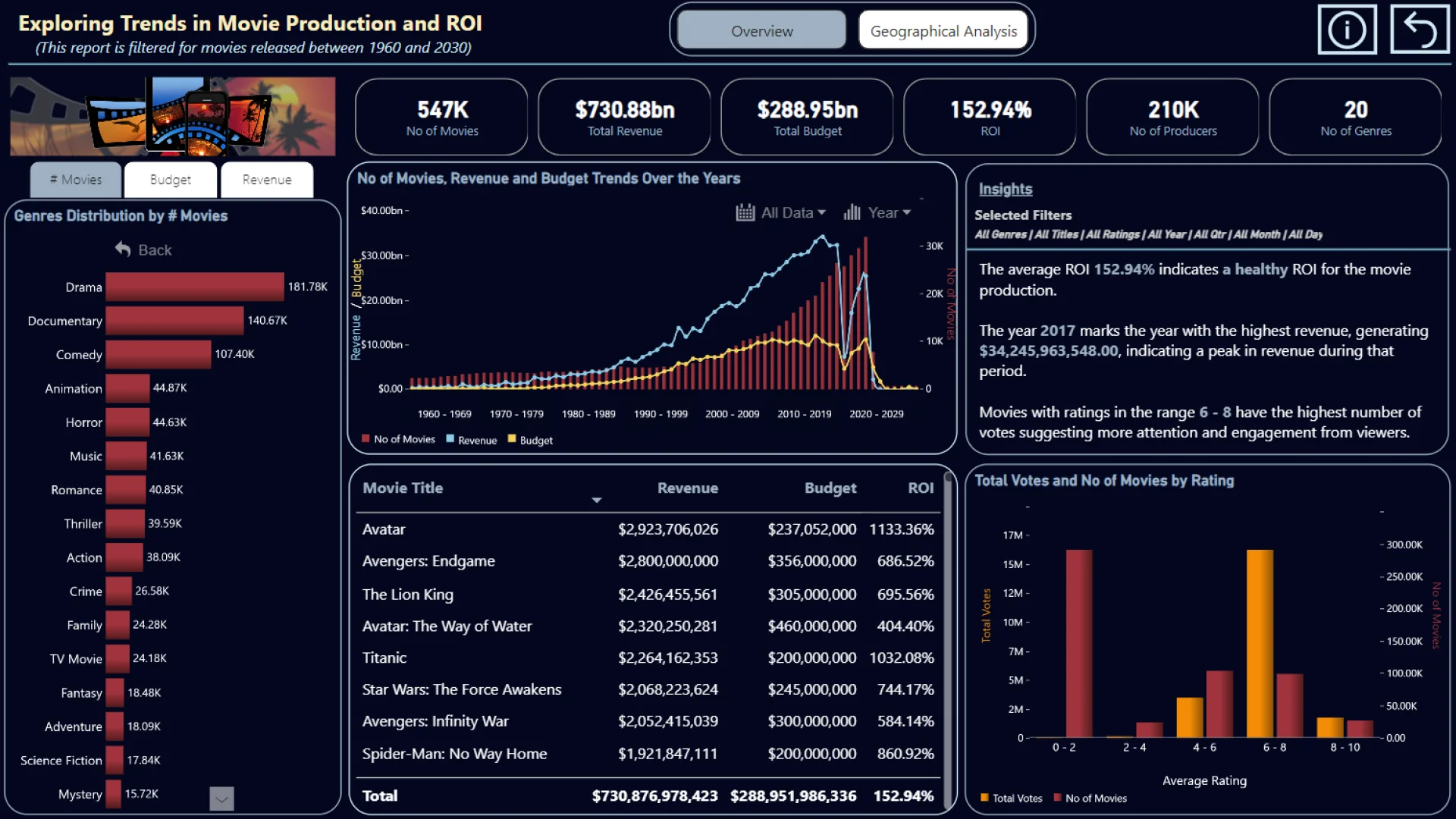Image resolution: width=1456 pixels, height=819 pixels.
Task: Select the Music genre bar
Action: click(127, 456)
